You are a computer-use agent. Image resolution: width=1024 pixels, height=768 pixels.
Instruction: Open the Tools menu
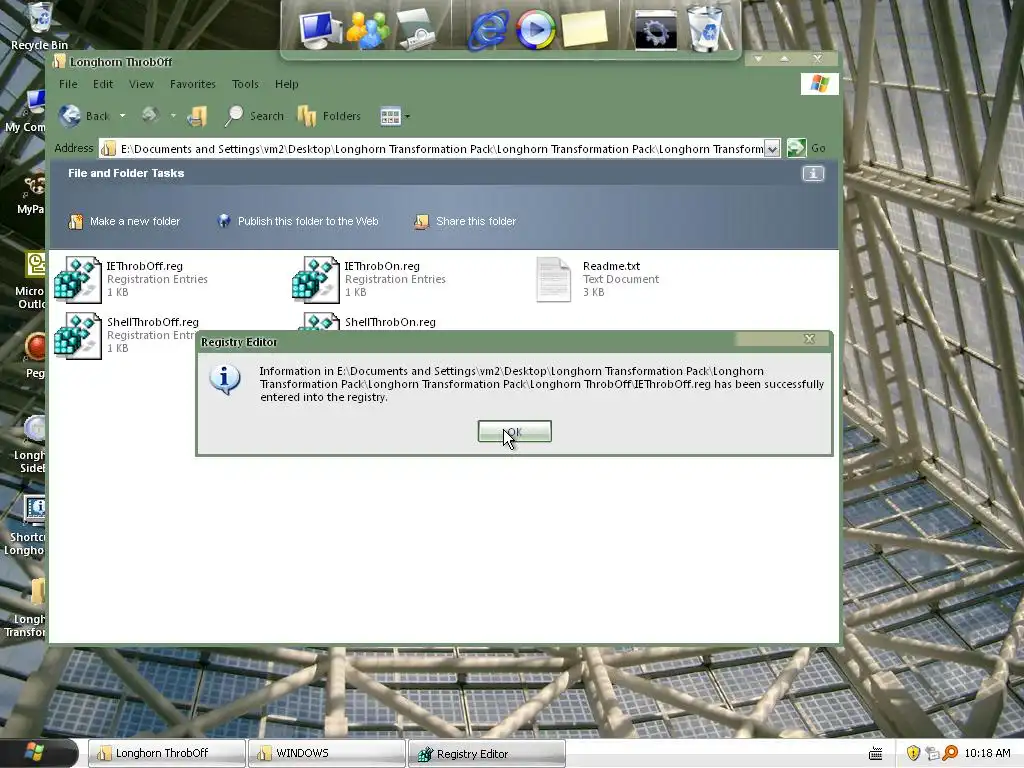[245, 84]
